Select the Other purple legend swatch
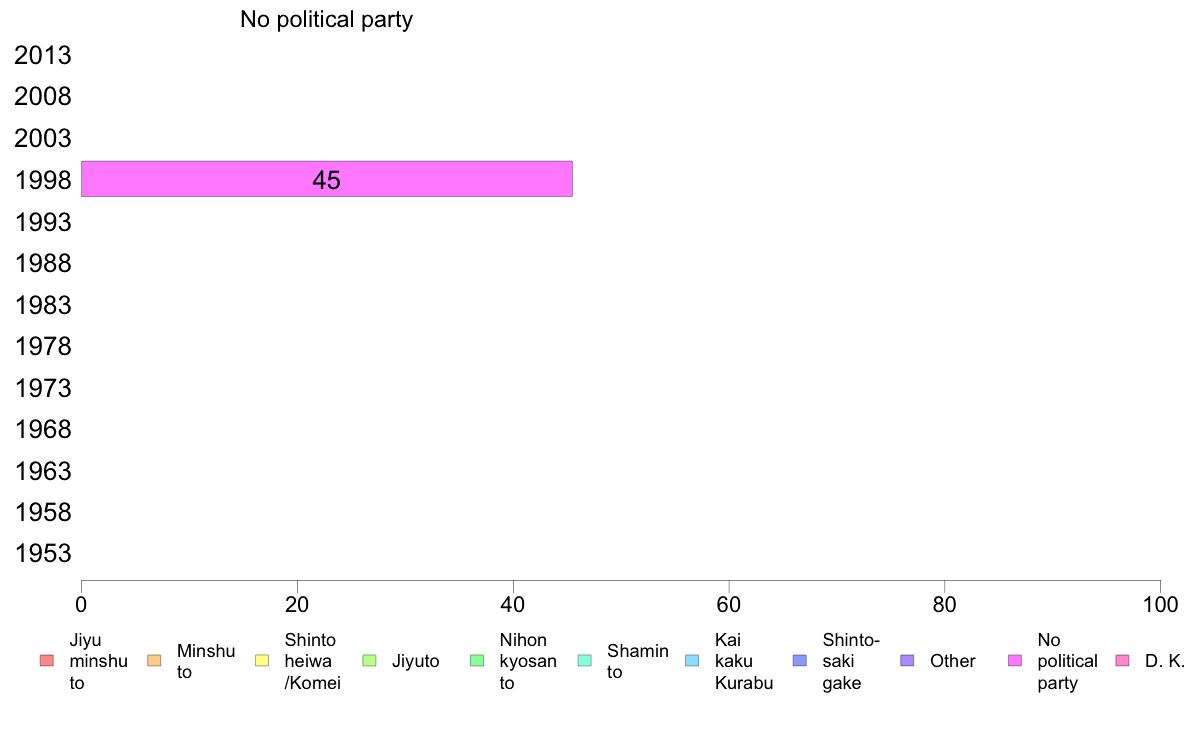The width and height of the screenshot is (1188, 736). (908, 660)
